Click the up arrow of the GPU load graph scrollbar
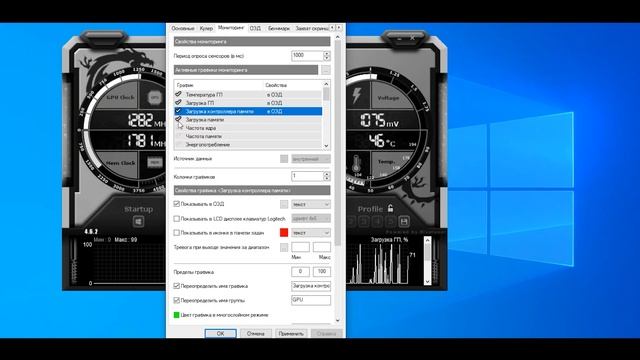 tap(427, 240)
